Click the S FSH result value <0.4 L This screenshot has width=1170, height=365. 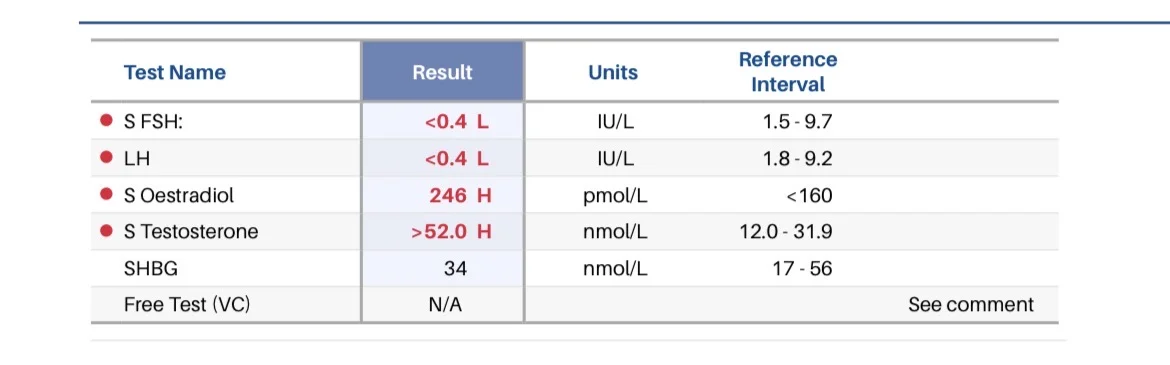tap(457, 121)
